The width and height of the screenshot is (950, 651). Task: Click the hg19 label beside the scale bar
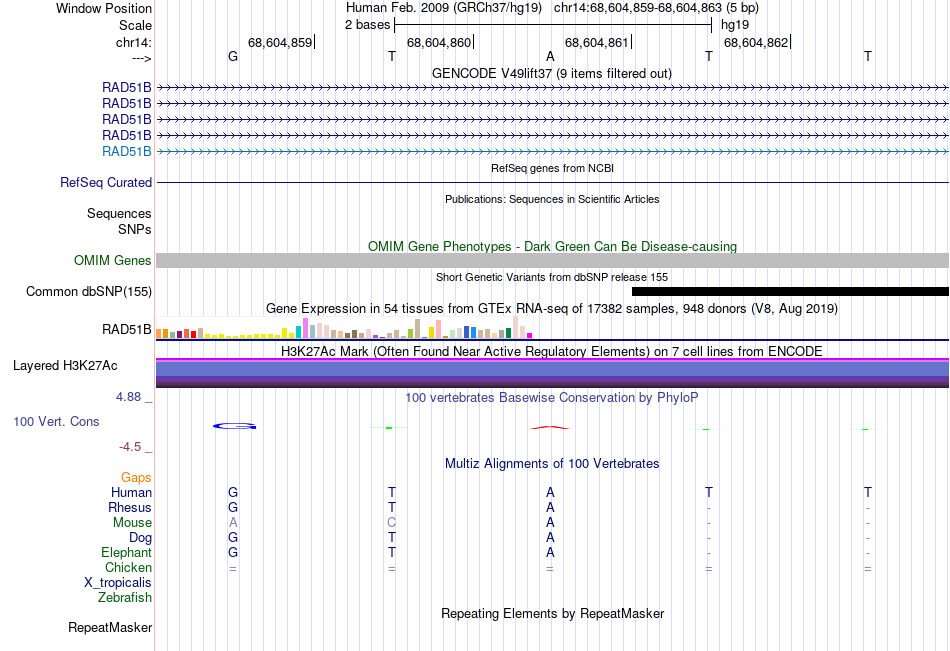(x=735, y=25)
